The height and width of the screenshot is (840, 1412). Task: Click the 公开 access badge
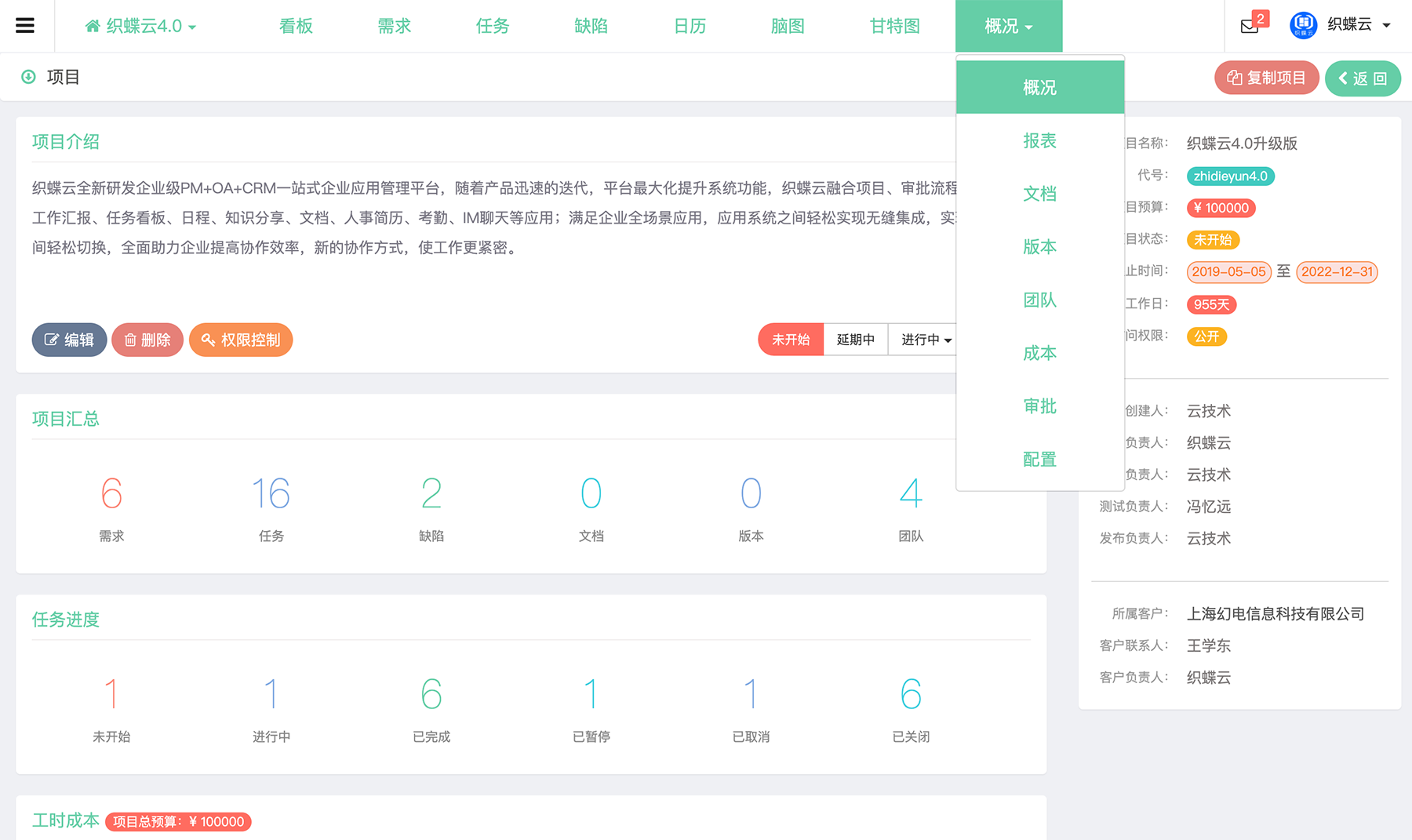click(x=1206, y=336)
